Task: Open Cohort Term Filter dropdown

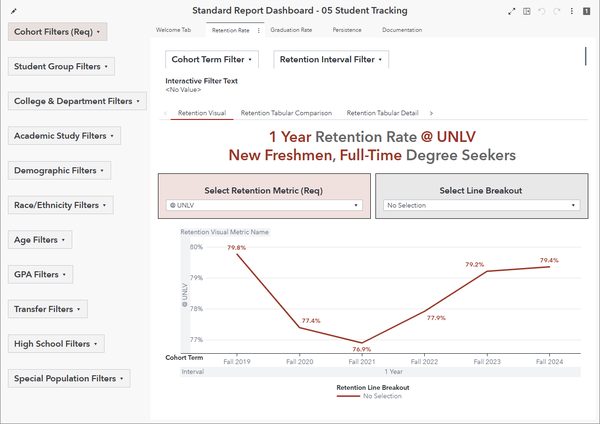Action: (x=212, y=60)
